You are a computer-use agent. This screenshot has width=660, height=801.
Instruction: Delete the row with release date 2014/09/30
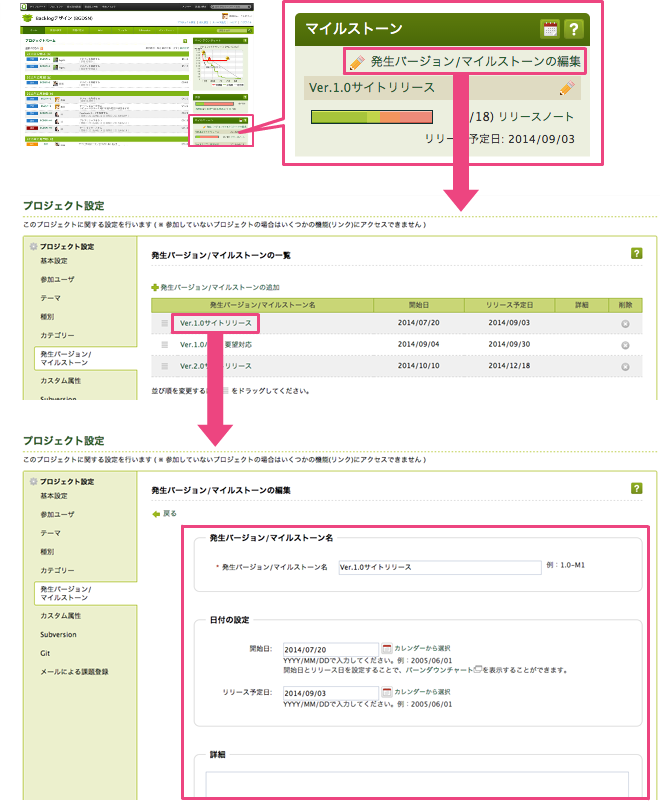point(625,345)
